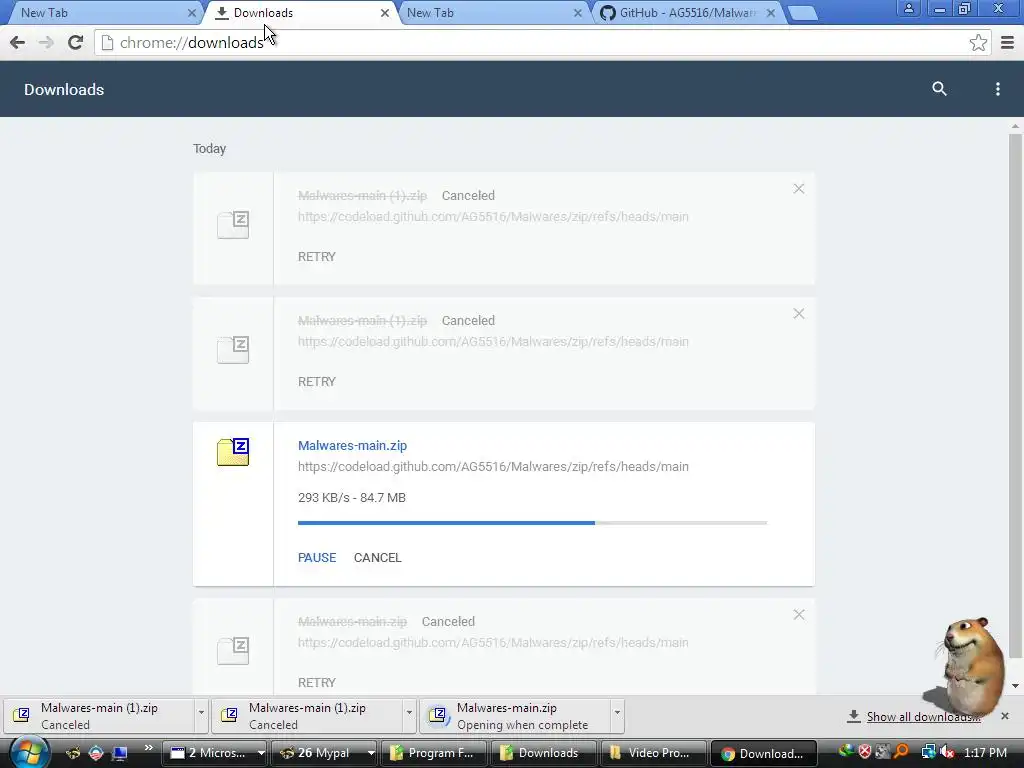Image resolution: width=1024 pixels, height=768 pixels.
Task: Click the page vertical scrollbar thumb
Action: click(x=1015, y=396)
